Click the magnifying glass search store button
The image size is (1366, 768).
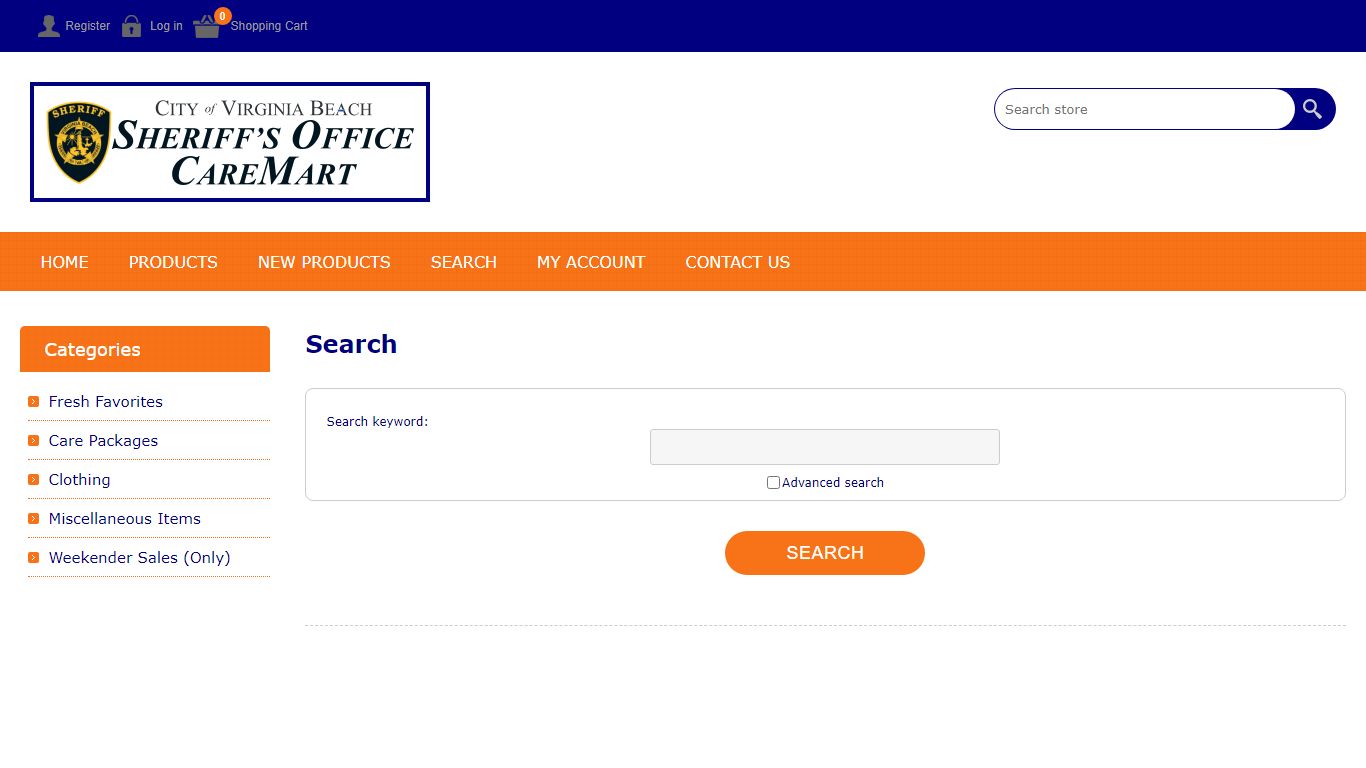pyautogui.click(x=1313, y=109)
